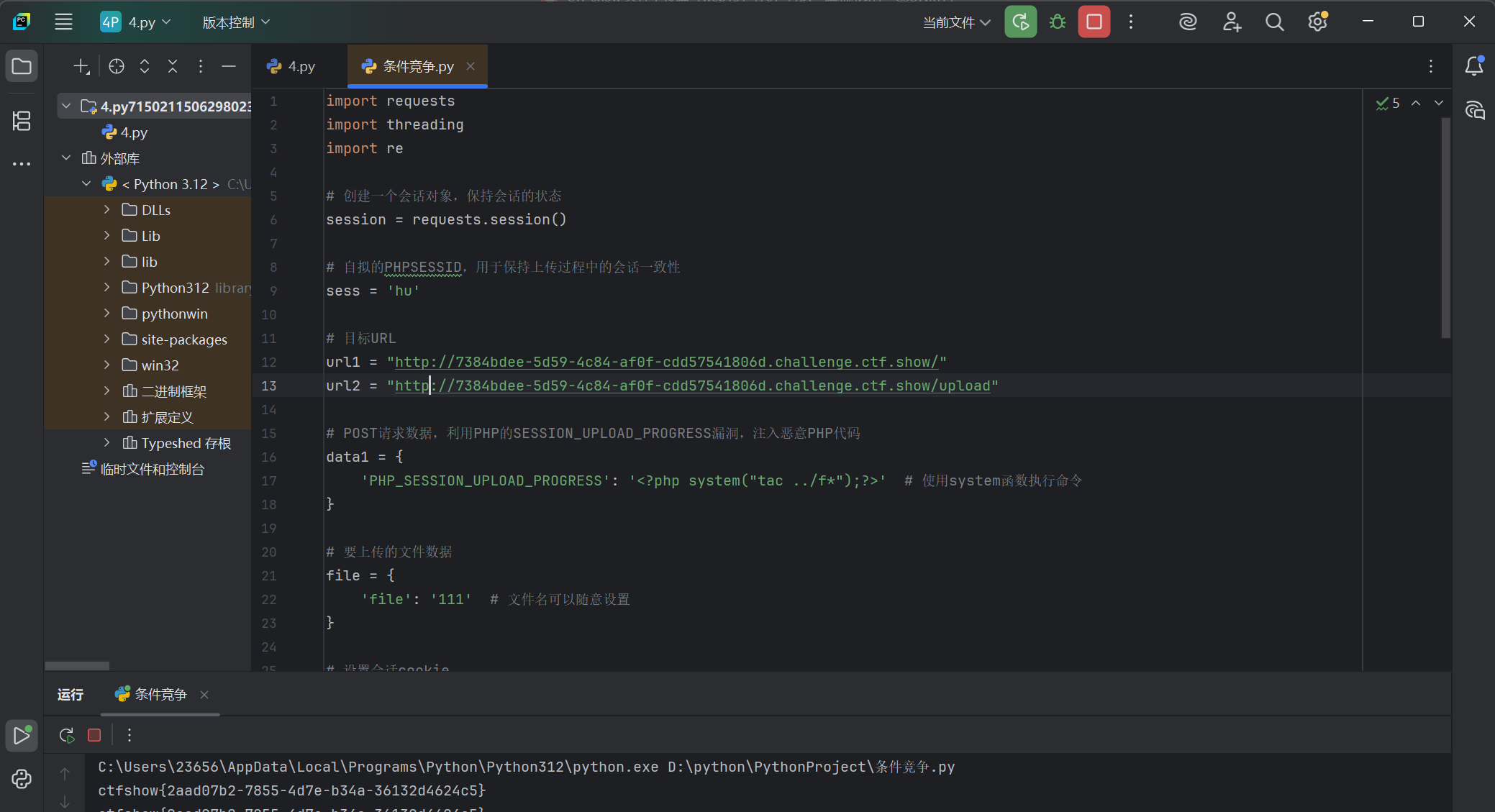
Task: Open Python Console from left sidebar
Action: pyautogui.click(x=22, y=779)
